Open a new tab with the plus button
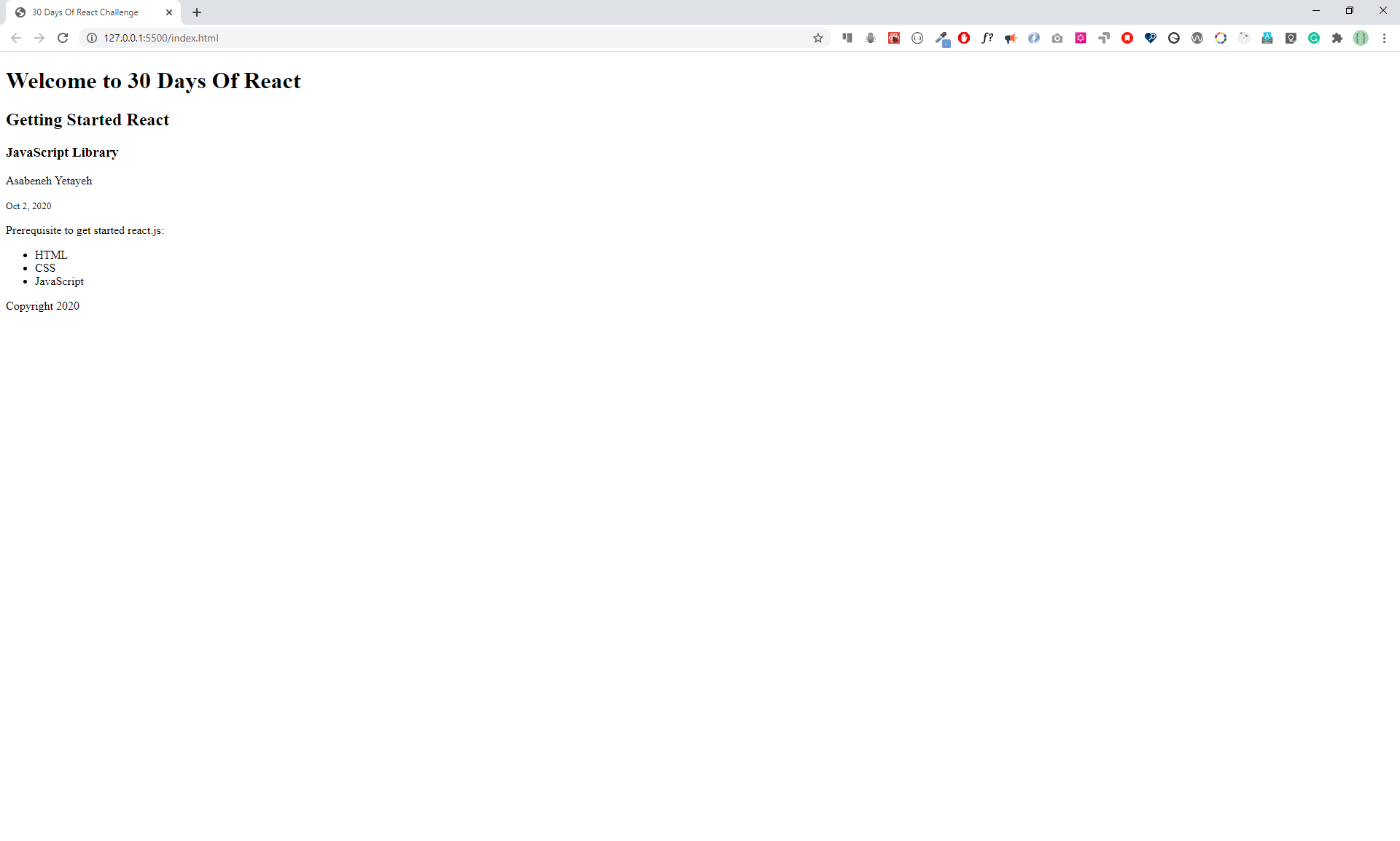 [197, 12]
